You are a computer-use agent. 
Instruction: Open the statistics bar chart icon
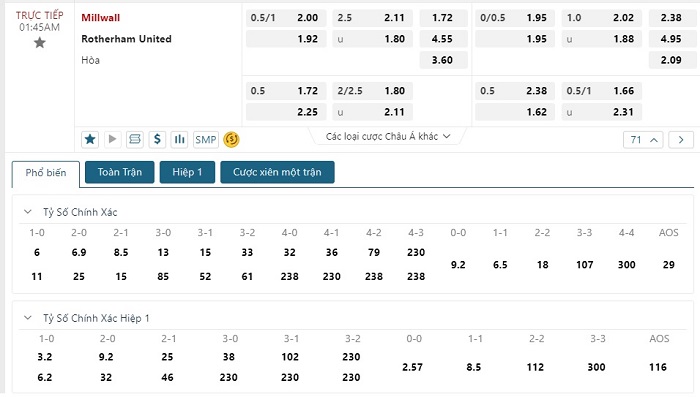click(x=179, y=139)
